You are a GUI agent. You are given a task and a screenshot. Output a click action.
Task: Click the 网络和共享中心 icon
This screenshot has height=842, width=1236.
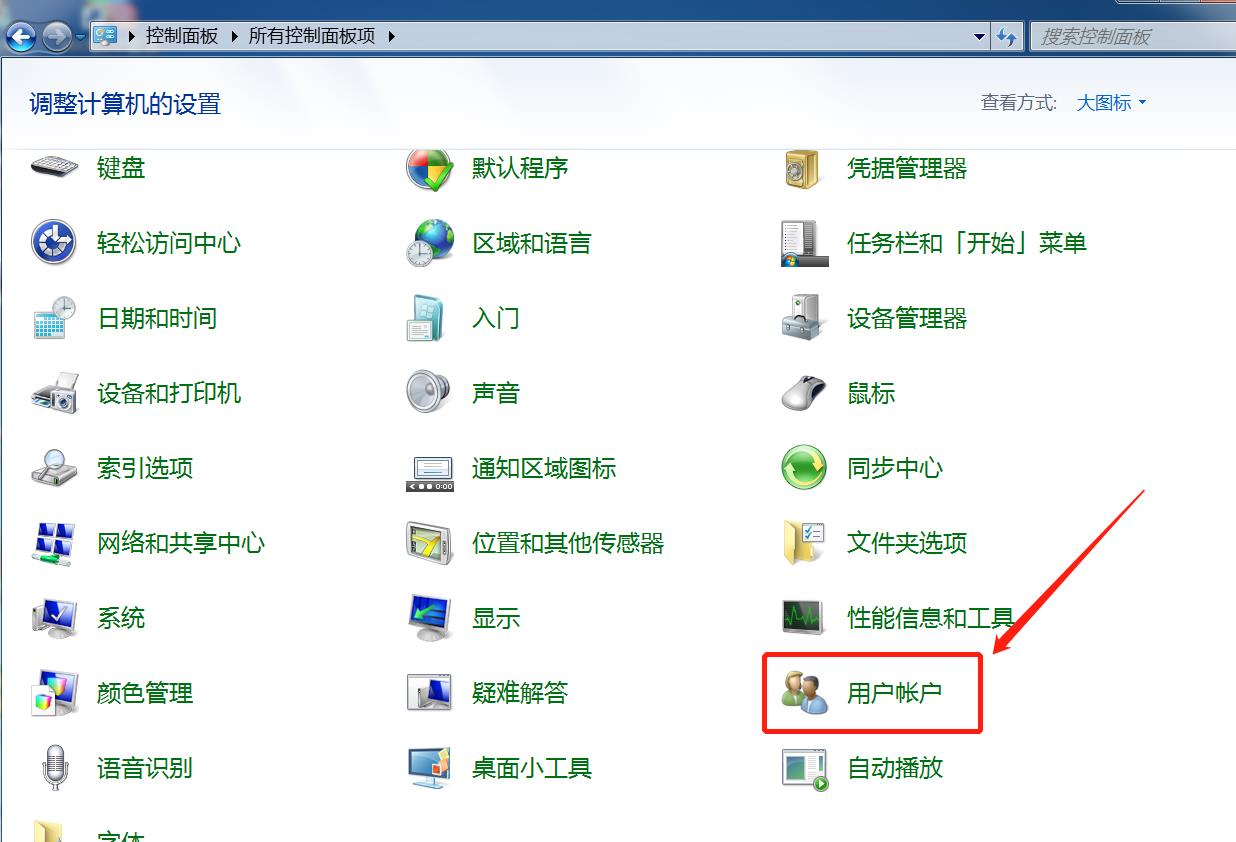point(54,543)
